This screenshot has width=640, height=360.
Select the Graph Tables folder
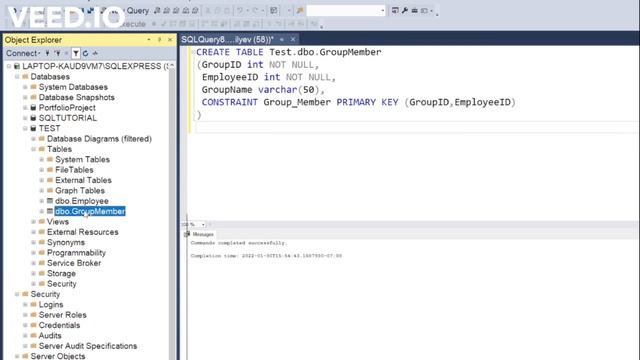80,191
